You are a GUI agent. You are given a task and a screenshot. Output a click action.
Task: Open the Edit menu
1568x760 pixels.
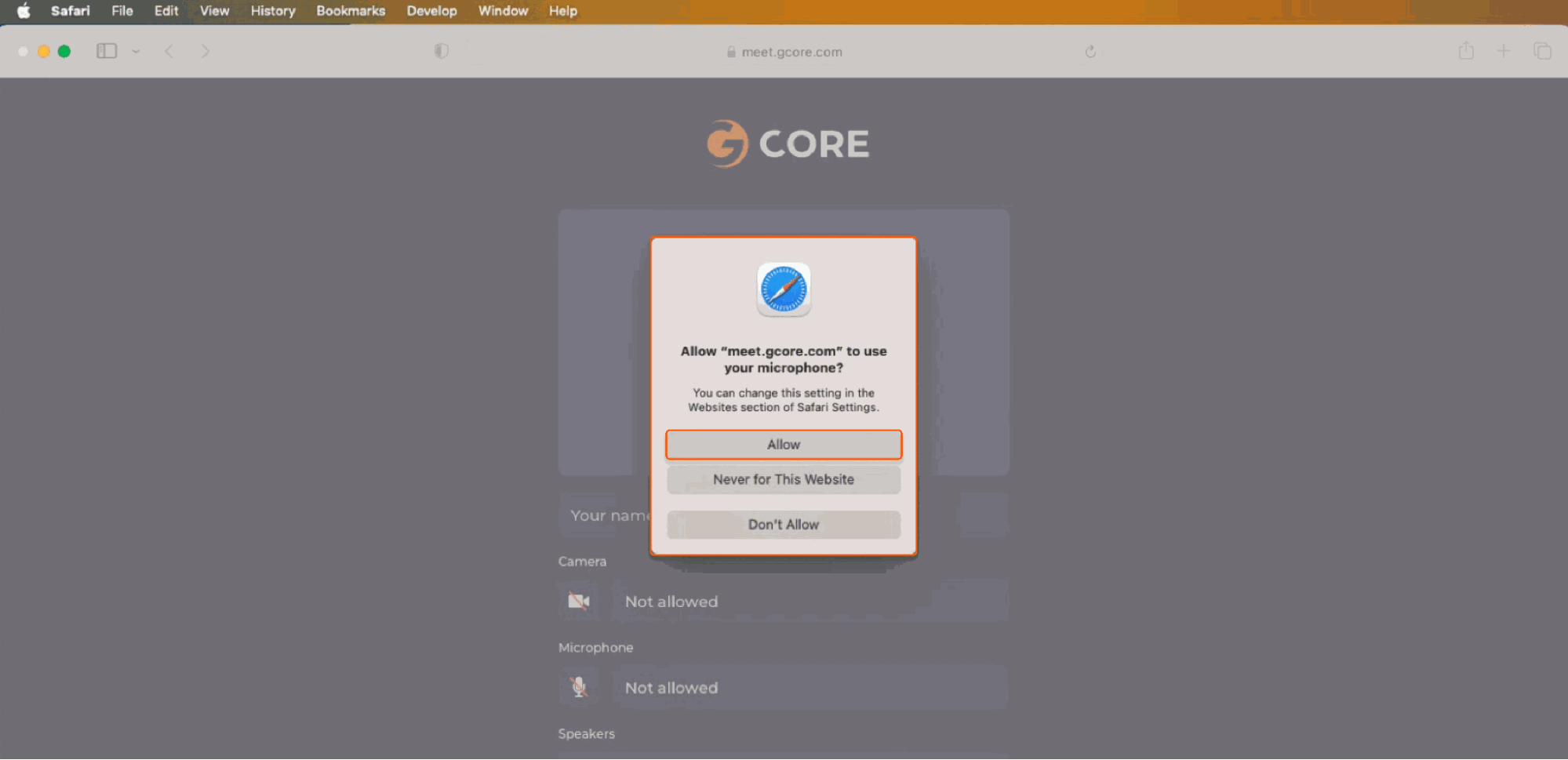click(x=166, y=11)
